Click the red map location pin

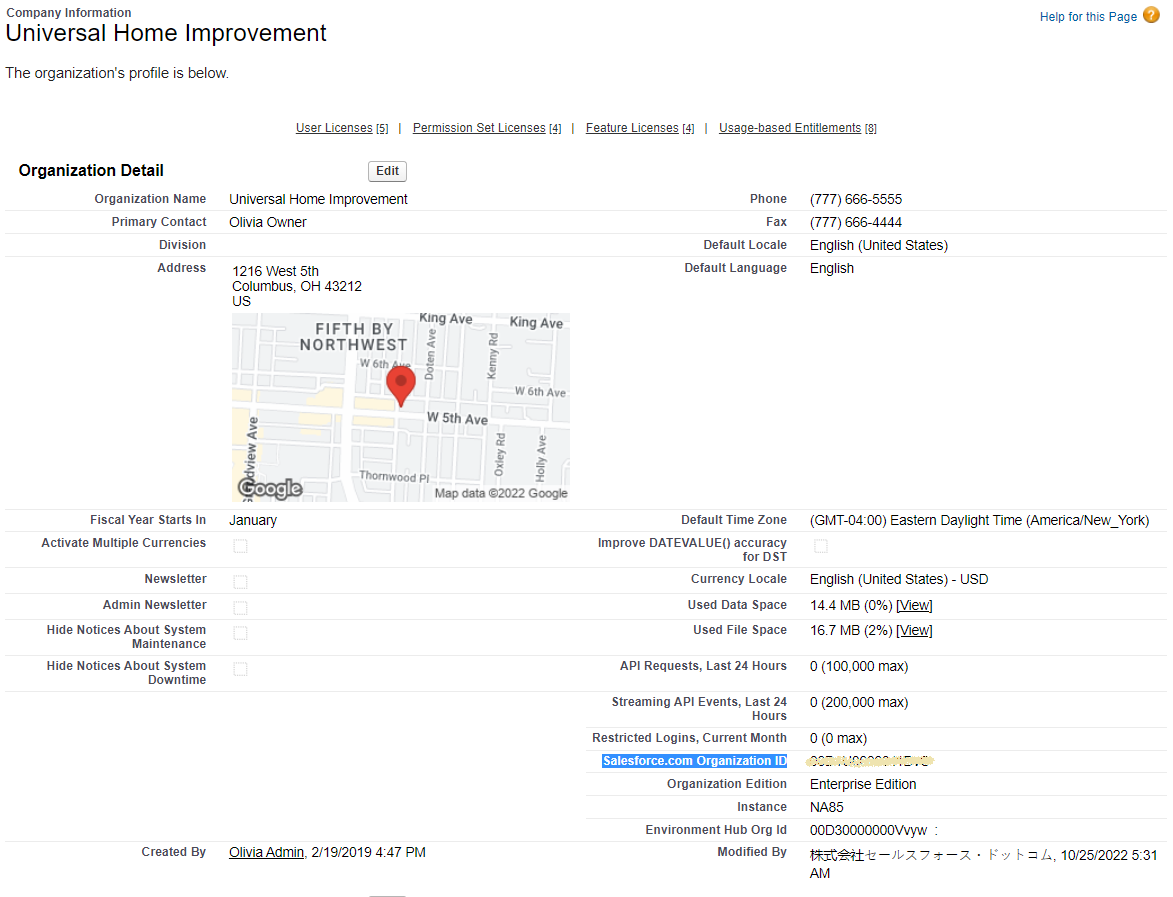point(401,385)
